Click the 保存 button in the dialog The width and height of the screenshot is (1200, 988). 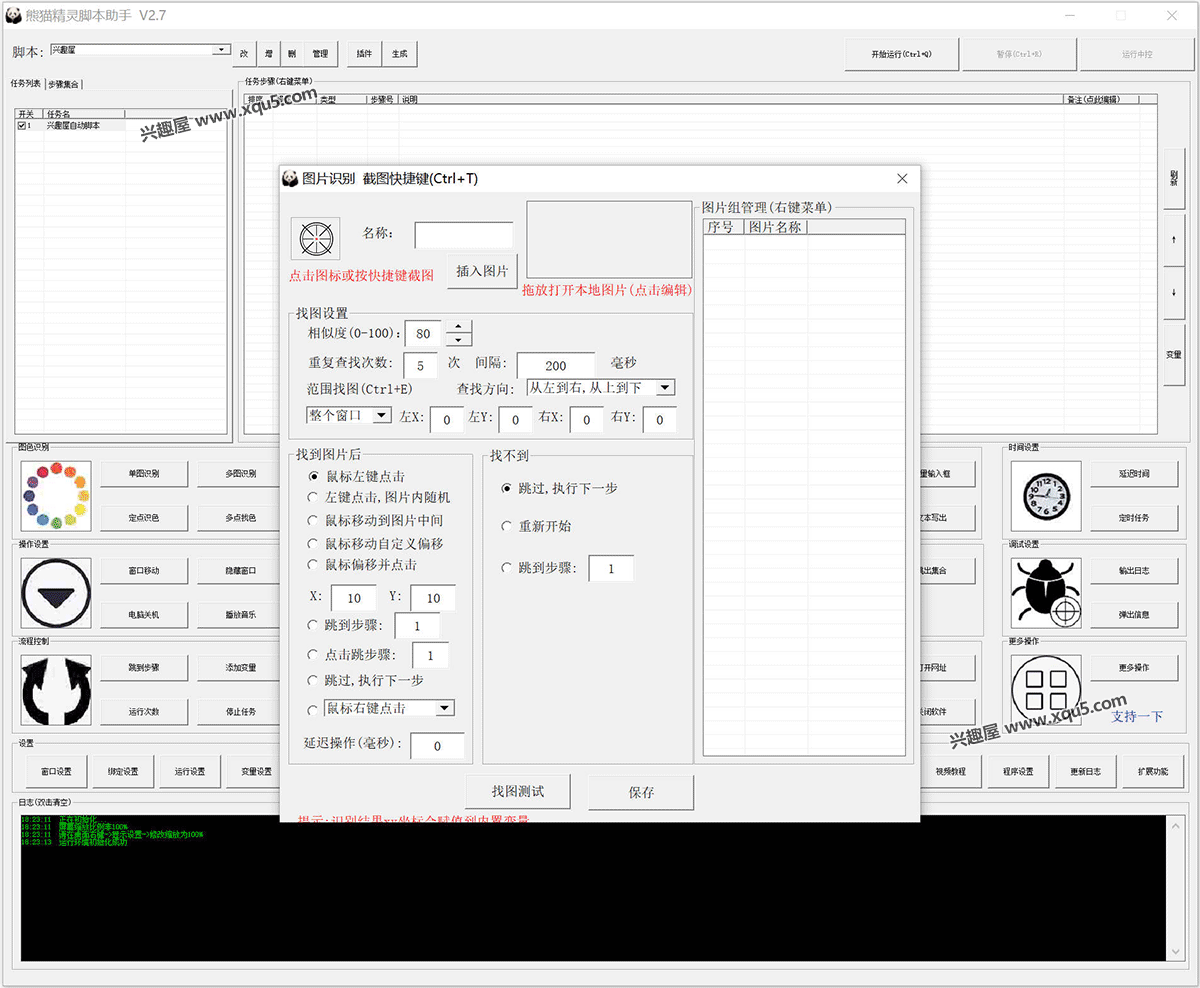point(641,792)
